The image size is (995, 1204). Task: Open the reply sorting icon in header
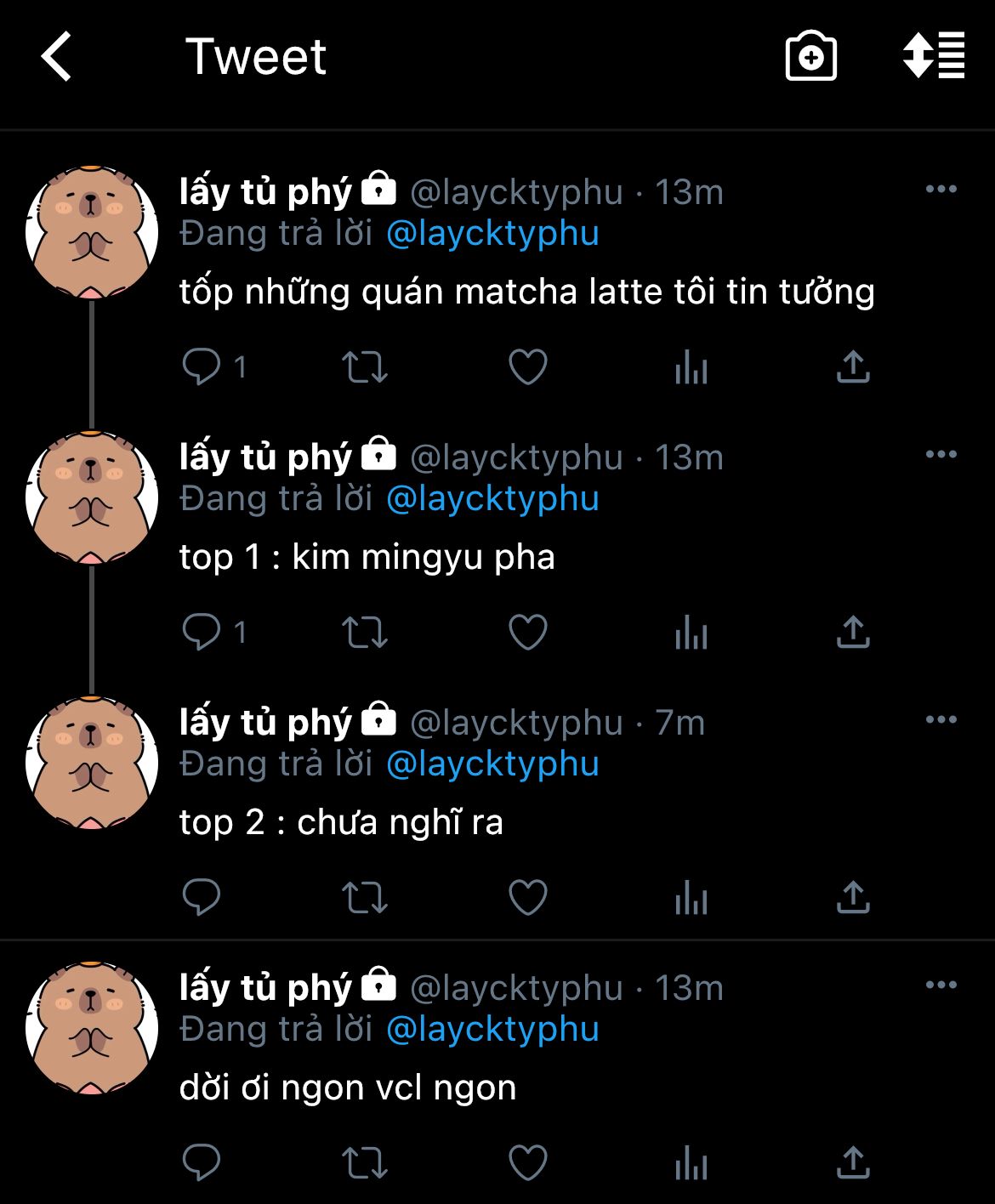pos(934,55)
